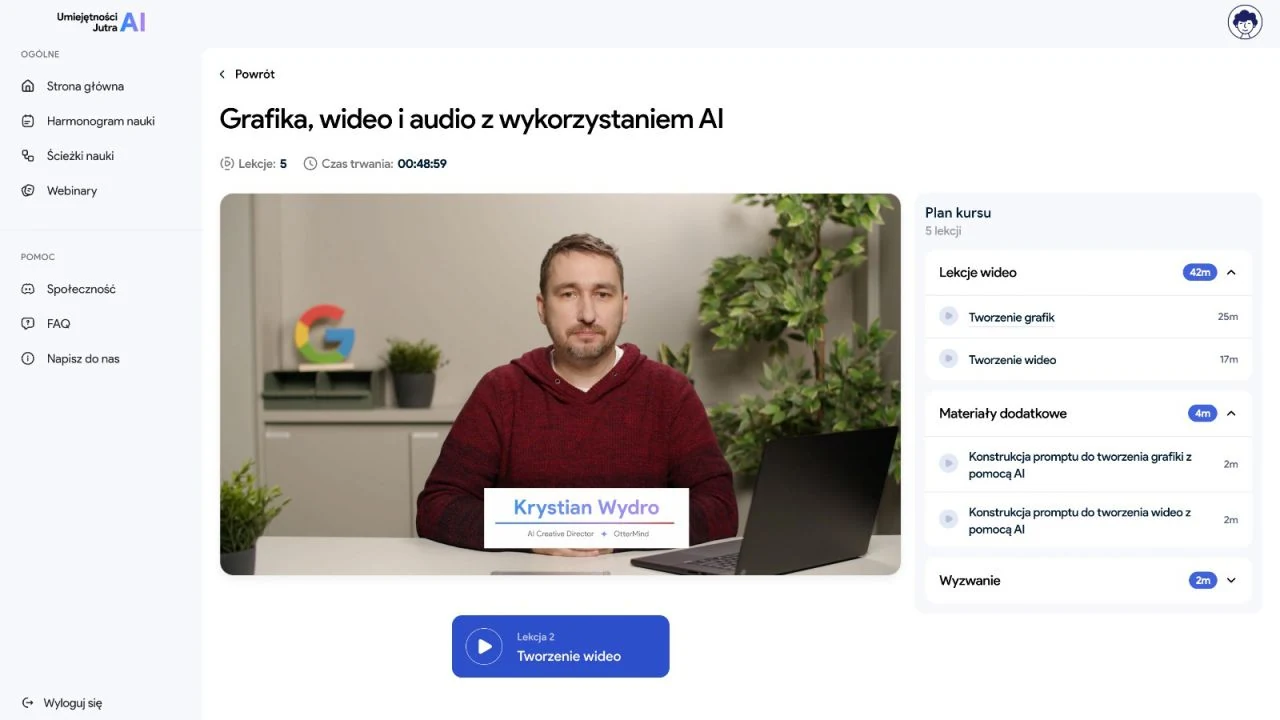Click the Lekcje: 5 counter text
This screenshot has height=720, width=1280.
coord(262,163)
